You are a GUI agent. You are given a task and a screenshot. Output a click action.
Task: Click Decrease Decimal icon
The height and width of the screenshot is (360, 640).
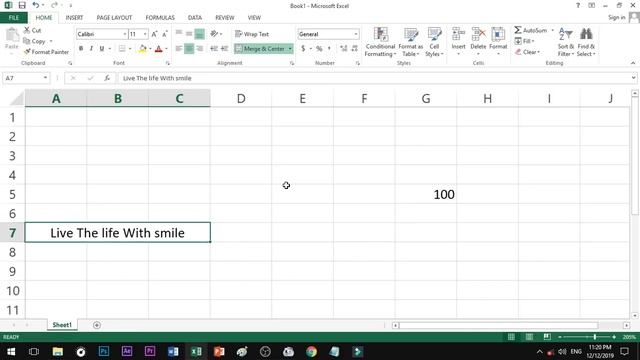(355, 49)
